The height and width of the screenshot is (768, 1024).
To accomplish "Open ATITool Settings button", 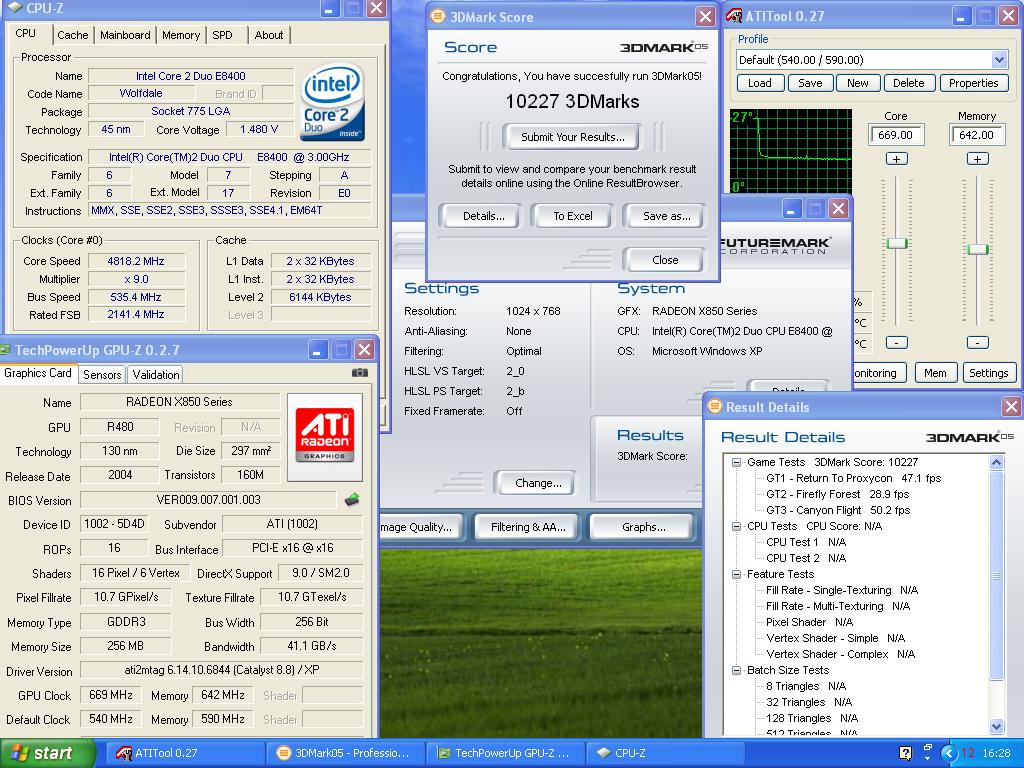I will pyautogui.click(x=988, y=373).
